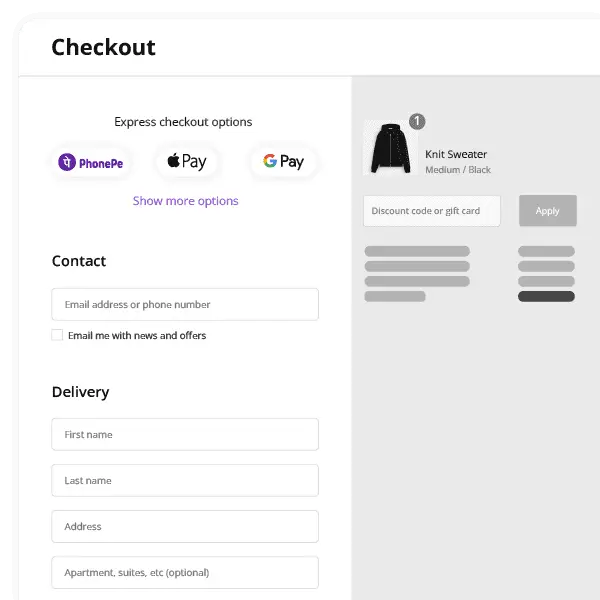Click the Express checkout options label
The width and height of the screenshot is (600, 600).
click(183, 122)
